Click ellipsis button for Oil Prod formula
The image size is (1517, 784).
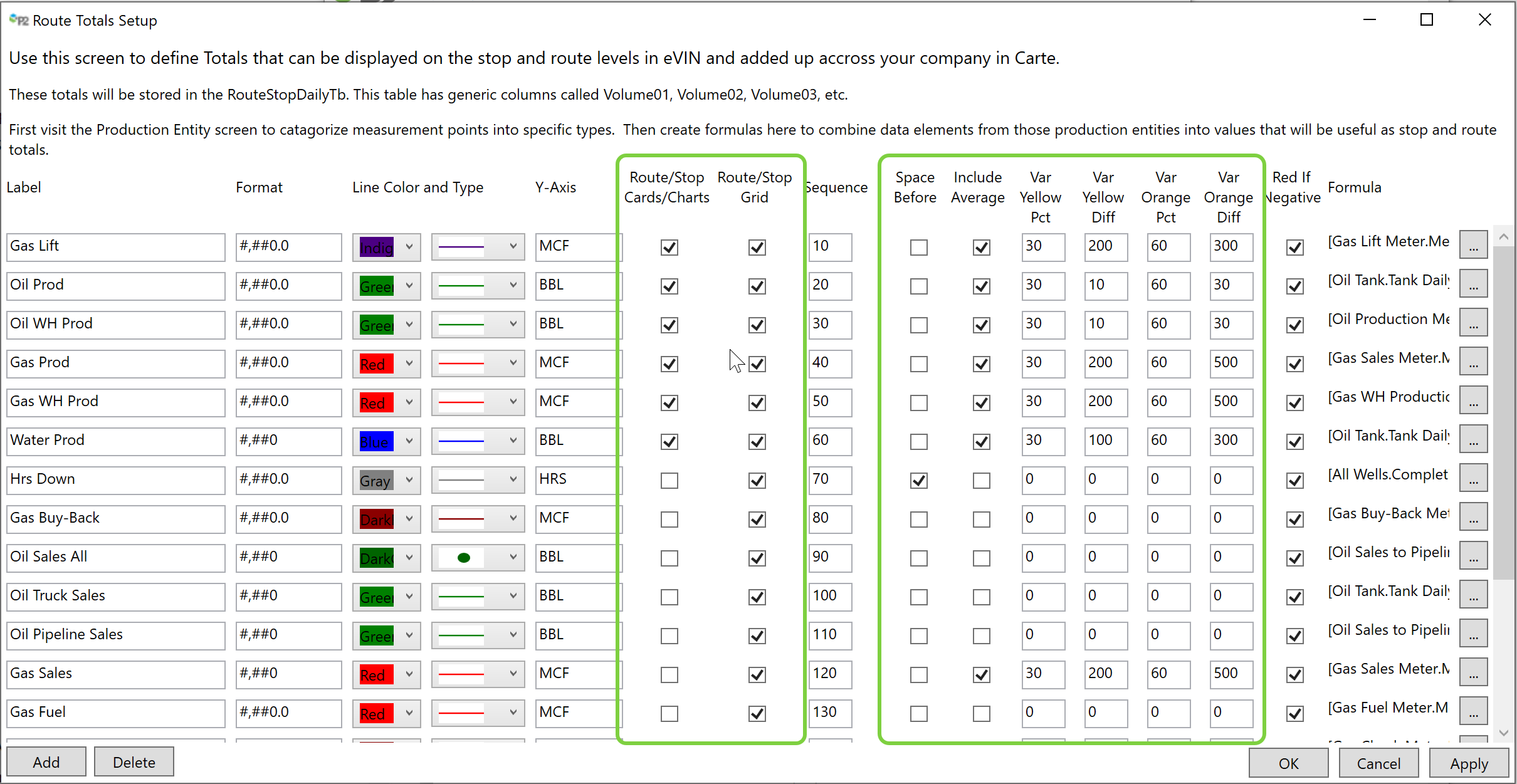tap(1473, 284)
